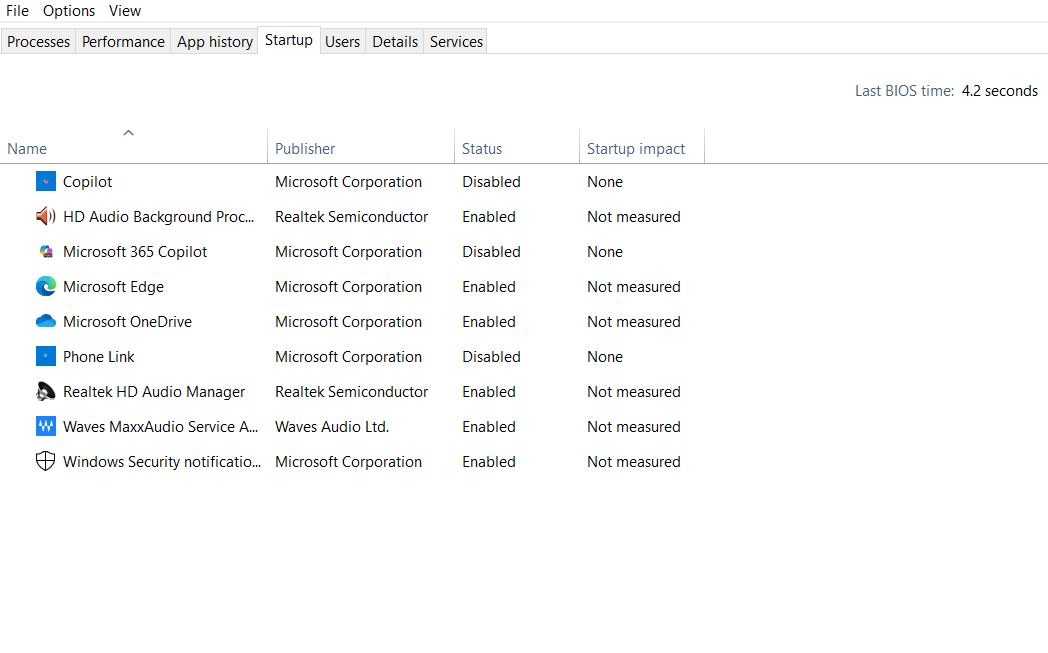Click the Copilot app icon

point(45,181)
